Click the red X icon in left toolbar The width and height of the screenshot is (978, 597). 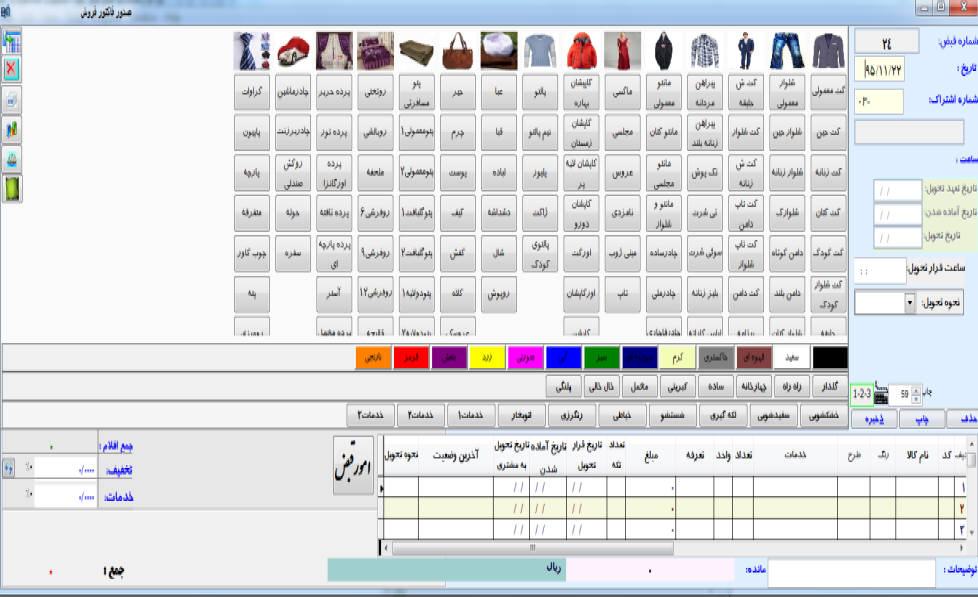pyautogui.click(x=12, y=69)
